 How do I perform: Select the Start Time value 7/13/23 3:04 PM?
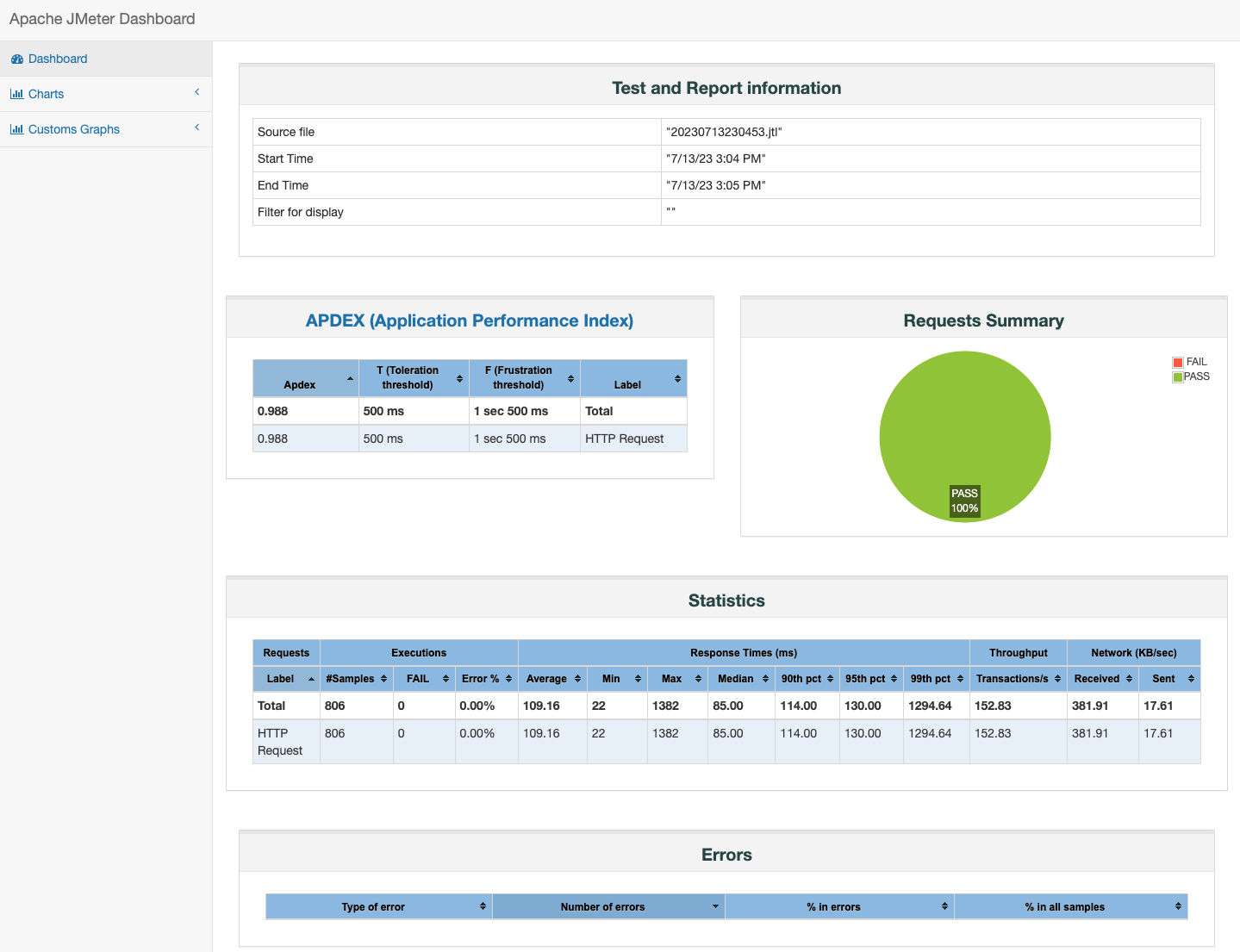716,159
